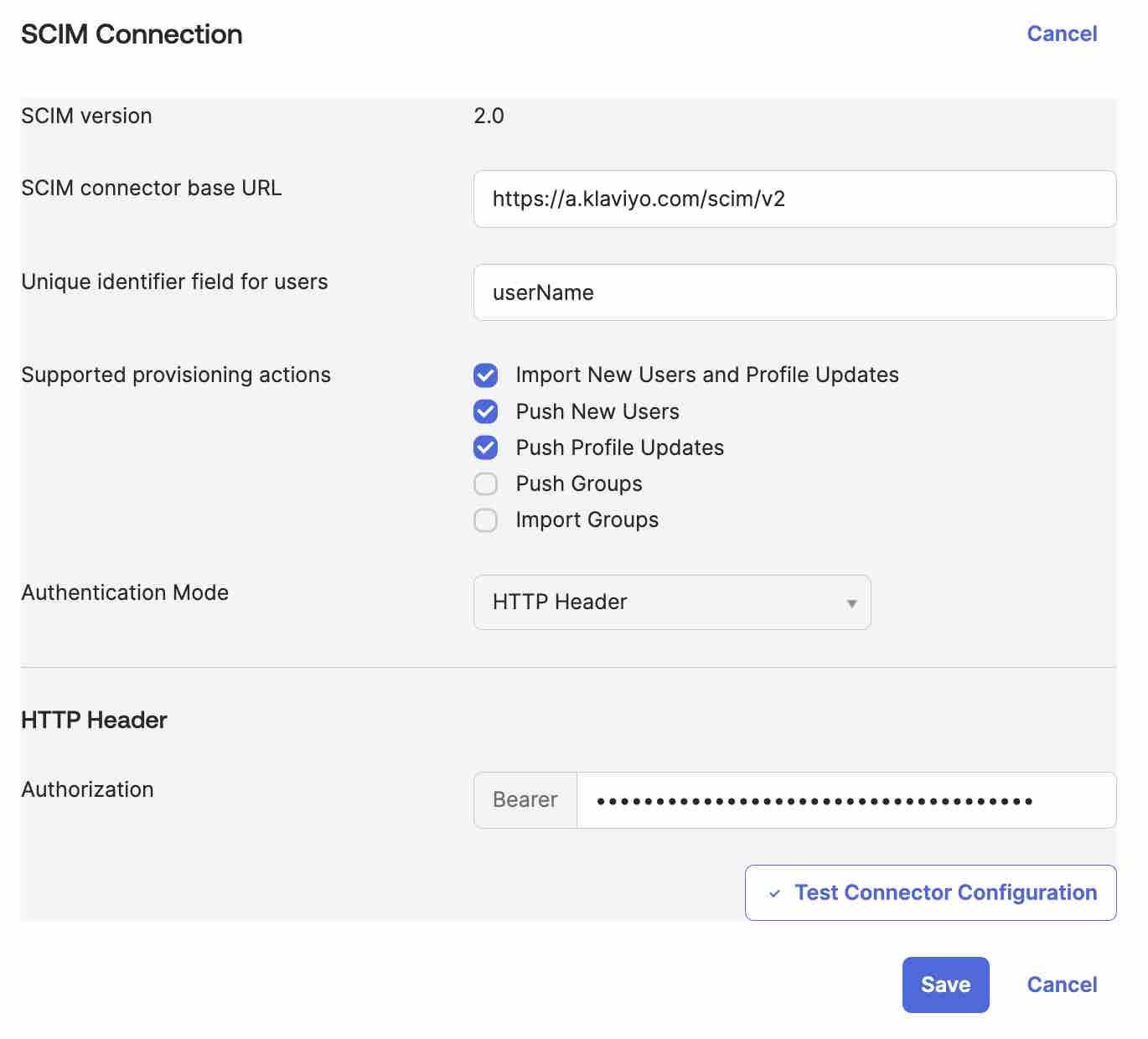Run Test Connector Configuration
1148x1039 pixels.
(x=930, y=892)
